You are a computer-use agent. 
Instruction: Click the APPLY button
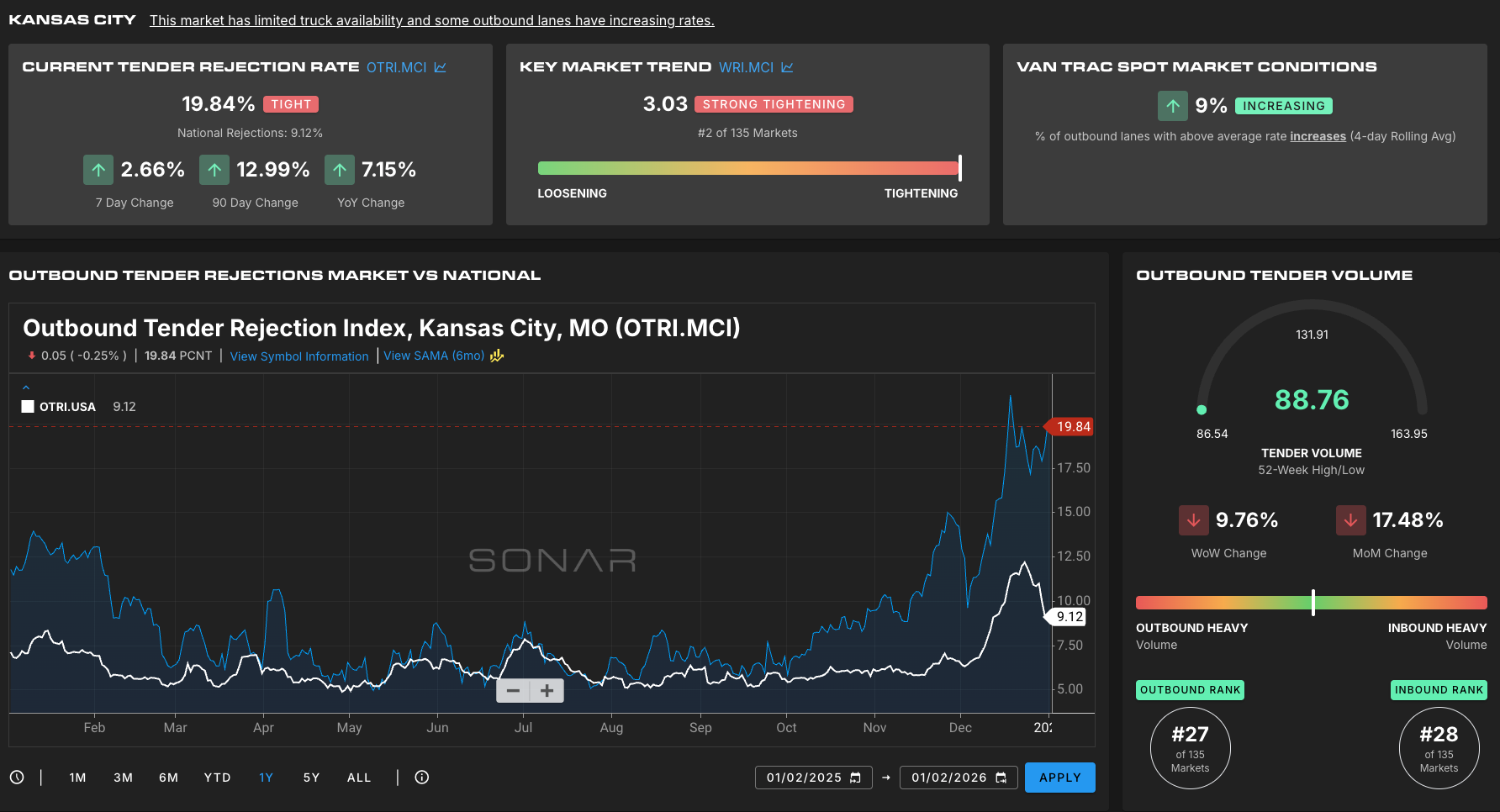click(x=1059, y=778)
